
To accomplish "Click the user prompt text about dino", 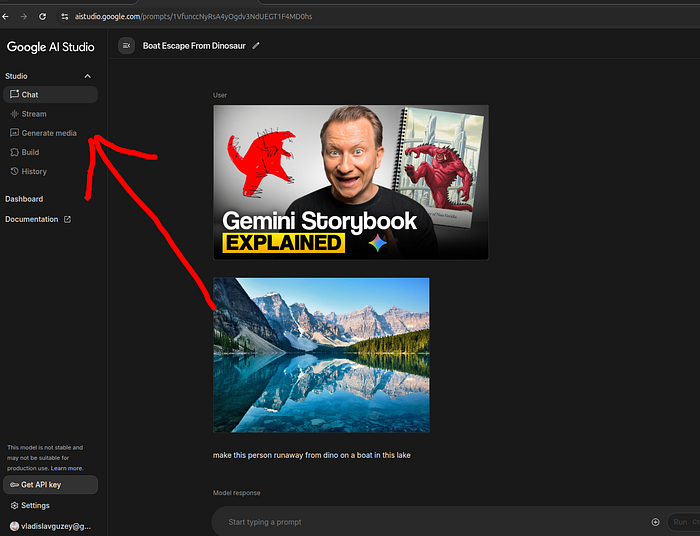I will pyautogui.click(x=312, y=455).
